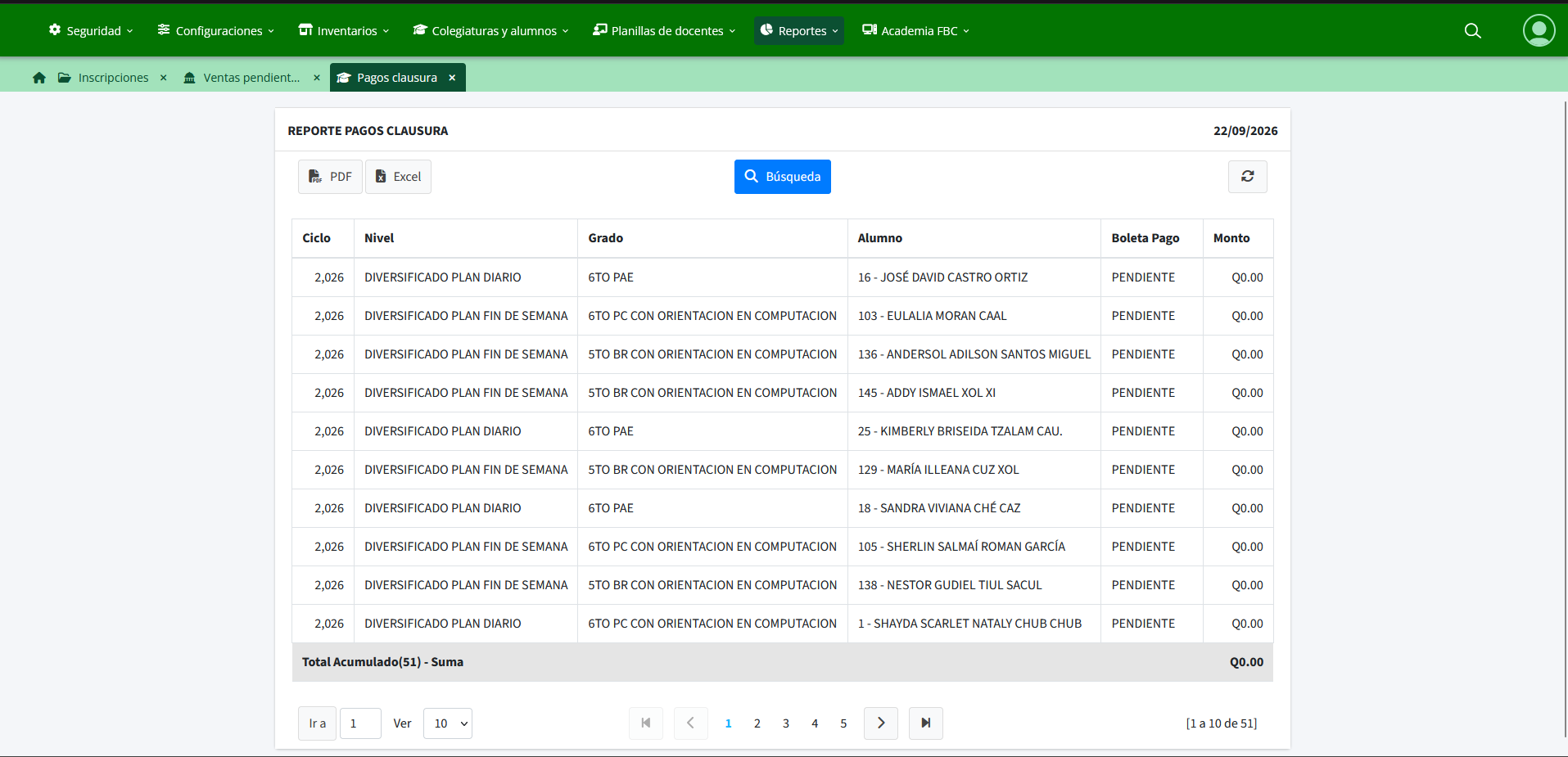Go to page 4

click(815, 723)
